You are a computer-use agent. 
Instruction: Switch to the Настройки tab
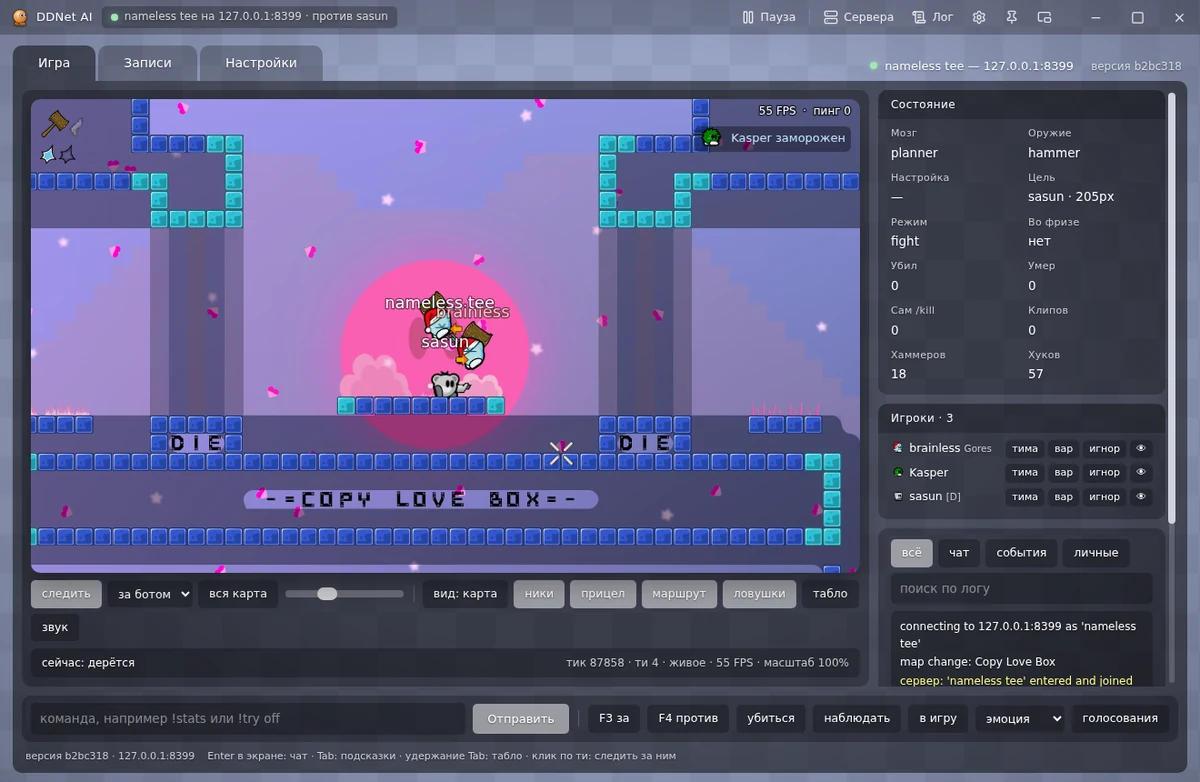pyautogui.click(x=261, y=63)
